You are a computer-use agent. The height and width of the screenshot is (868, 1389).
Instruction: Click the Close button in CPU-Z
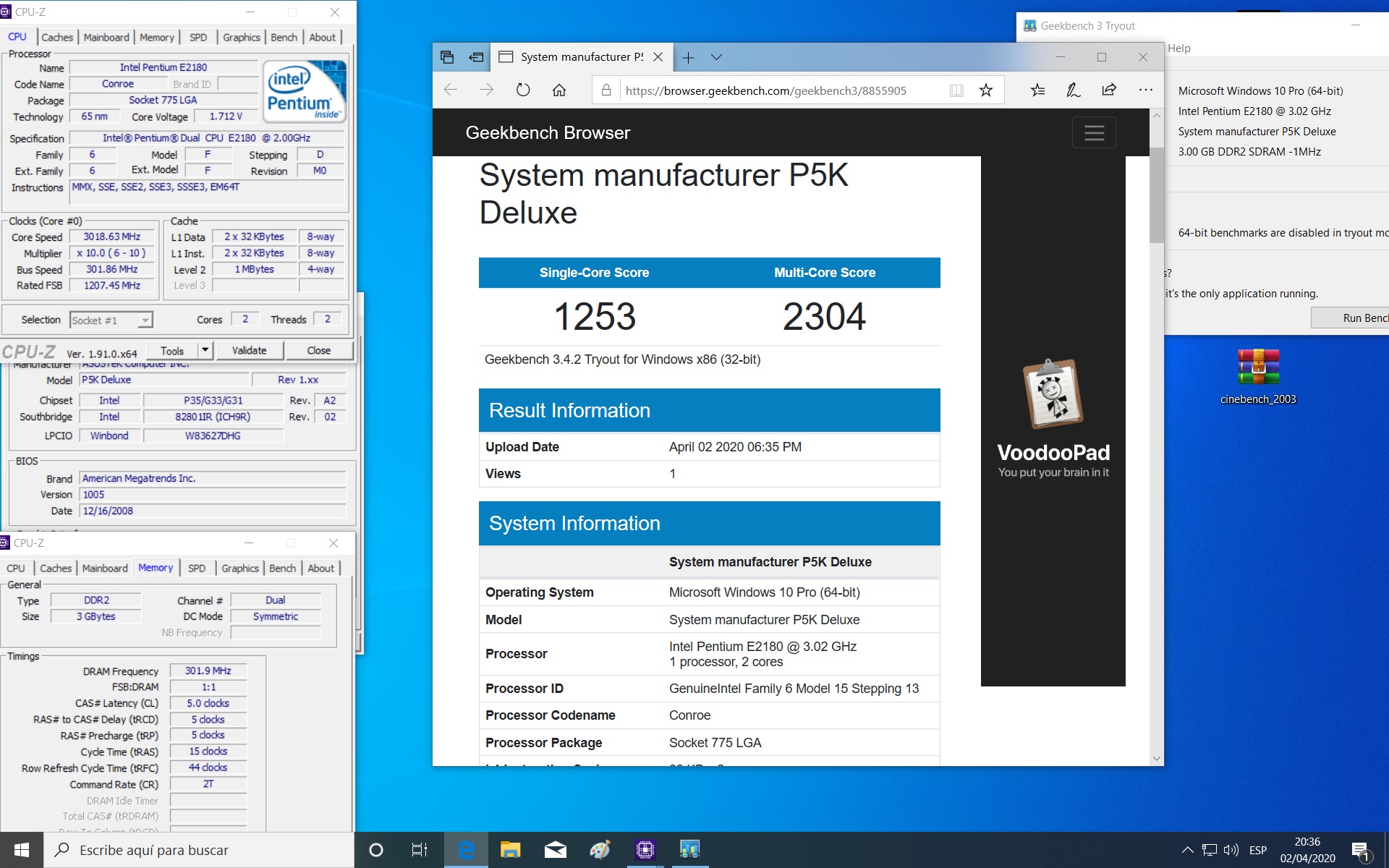319,351
